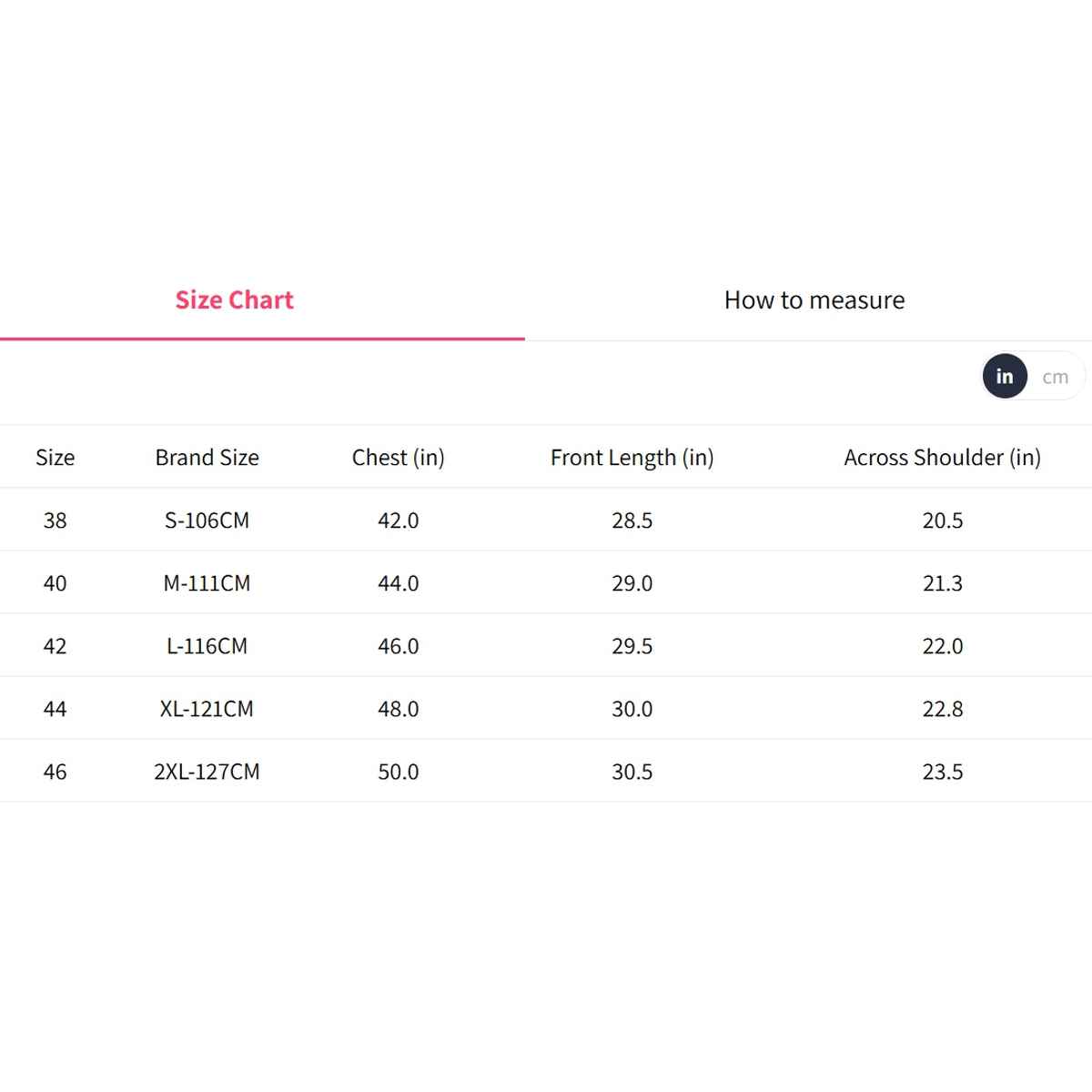Click across shoulder value 23.5

[x=942, y=772]
